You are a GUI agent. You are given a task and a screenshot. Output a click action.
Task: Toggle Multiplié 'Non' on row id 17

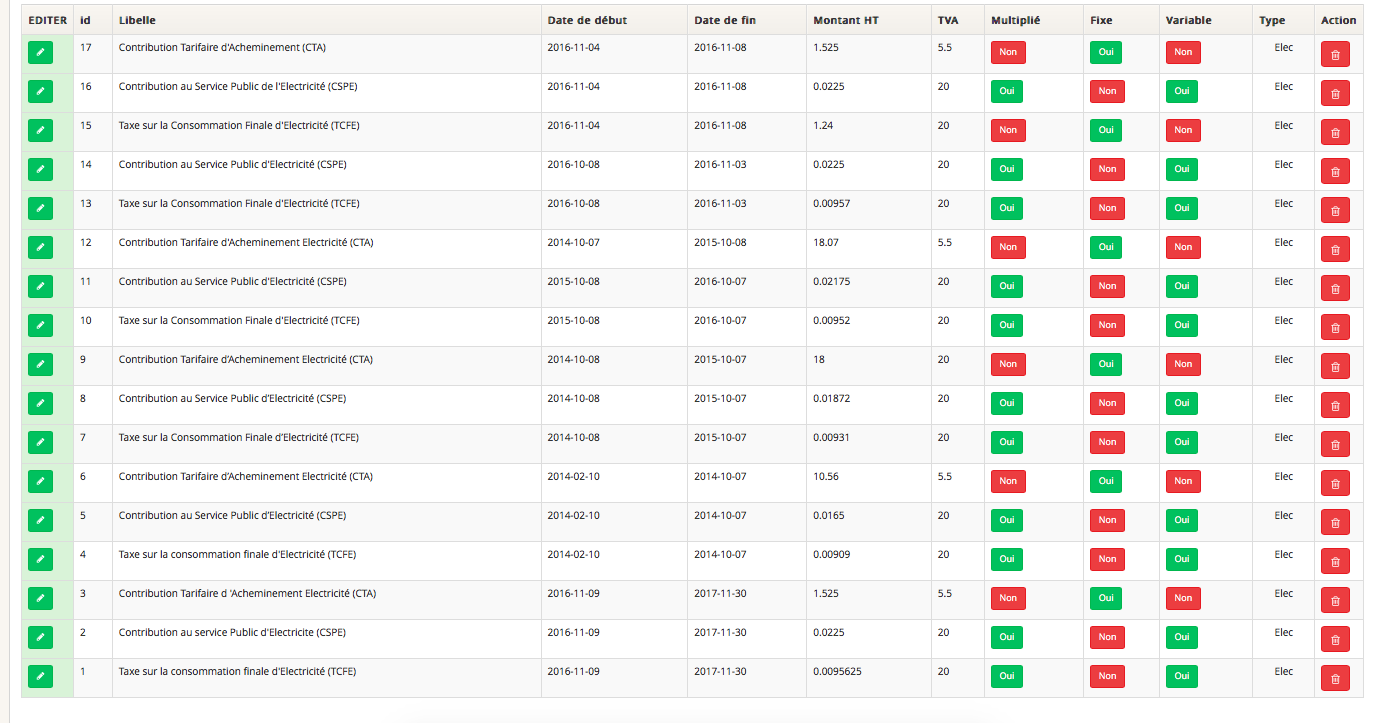[x=1008, y=52]
